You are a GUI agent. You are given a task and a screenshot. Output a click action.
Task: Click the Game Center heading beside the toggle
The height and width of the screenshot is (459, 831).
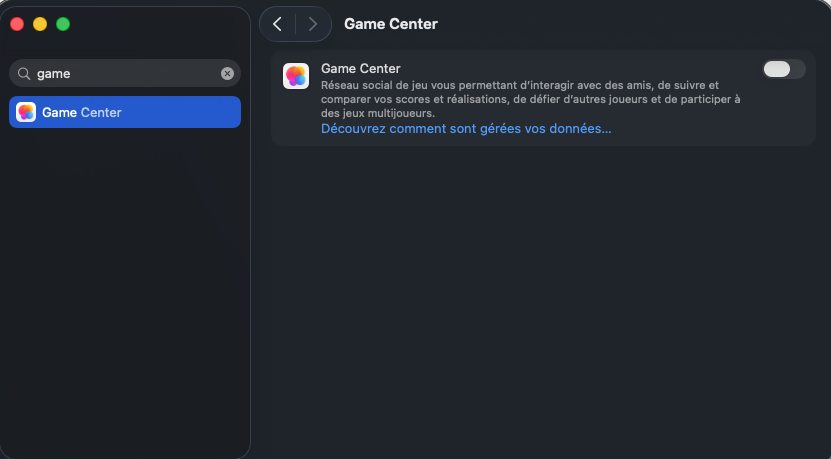[360, 69]
